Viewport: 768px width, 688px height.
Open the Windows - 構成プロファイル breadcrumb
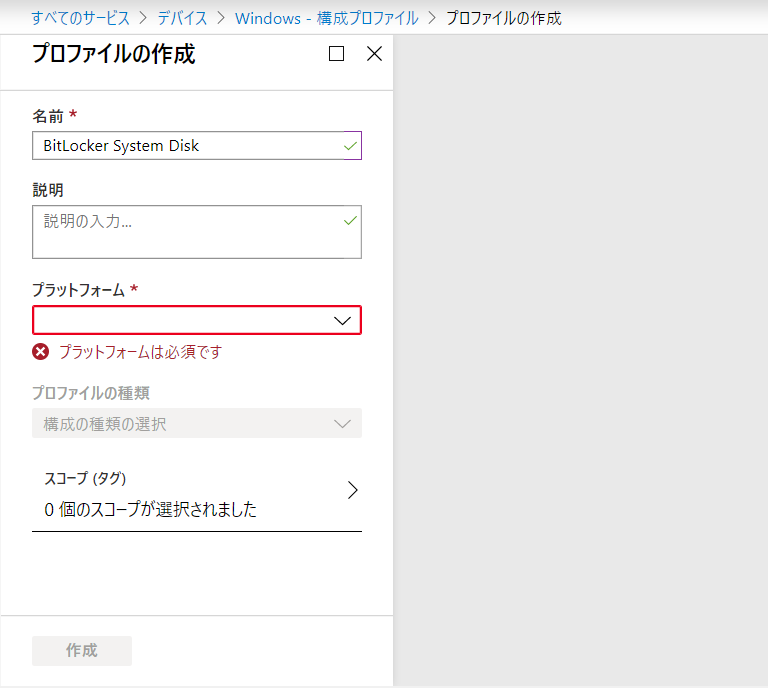[x=327, y=18]
